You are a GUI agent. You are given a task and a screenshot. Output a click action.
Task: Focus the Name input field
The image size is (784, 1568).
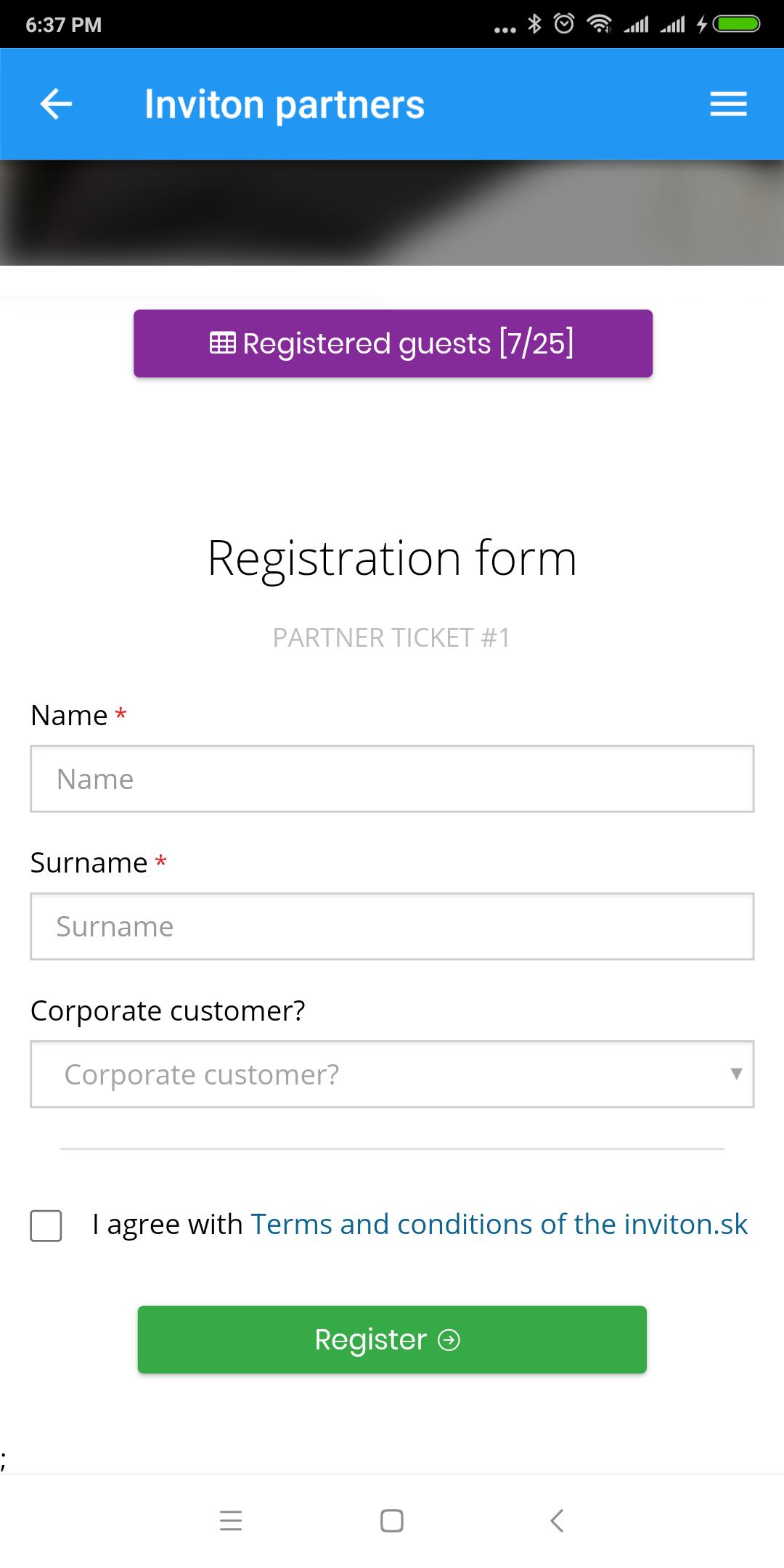point(392,779)
